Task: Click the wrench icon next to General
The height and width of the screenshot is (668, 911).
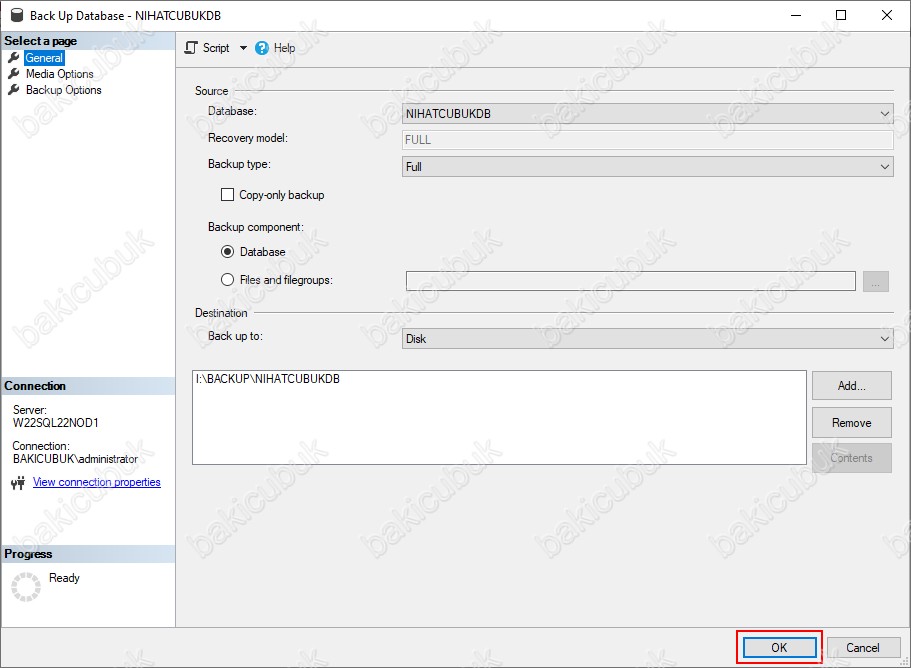Action: pos(14,58)
